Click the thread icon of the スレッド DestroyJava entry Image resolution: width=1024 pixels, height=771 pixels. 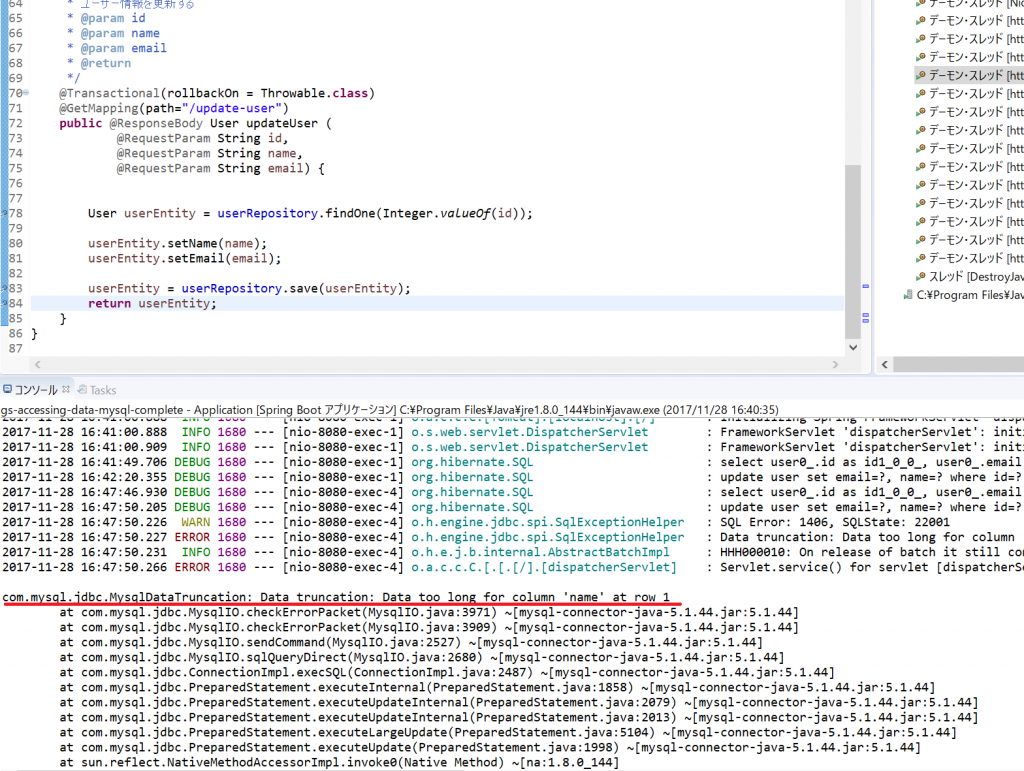[x=920, y=276]
